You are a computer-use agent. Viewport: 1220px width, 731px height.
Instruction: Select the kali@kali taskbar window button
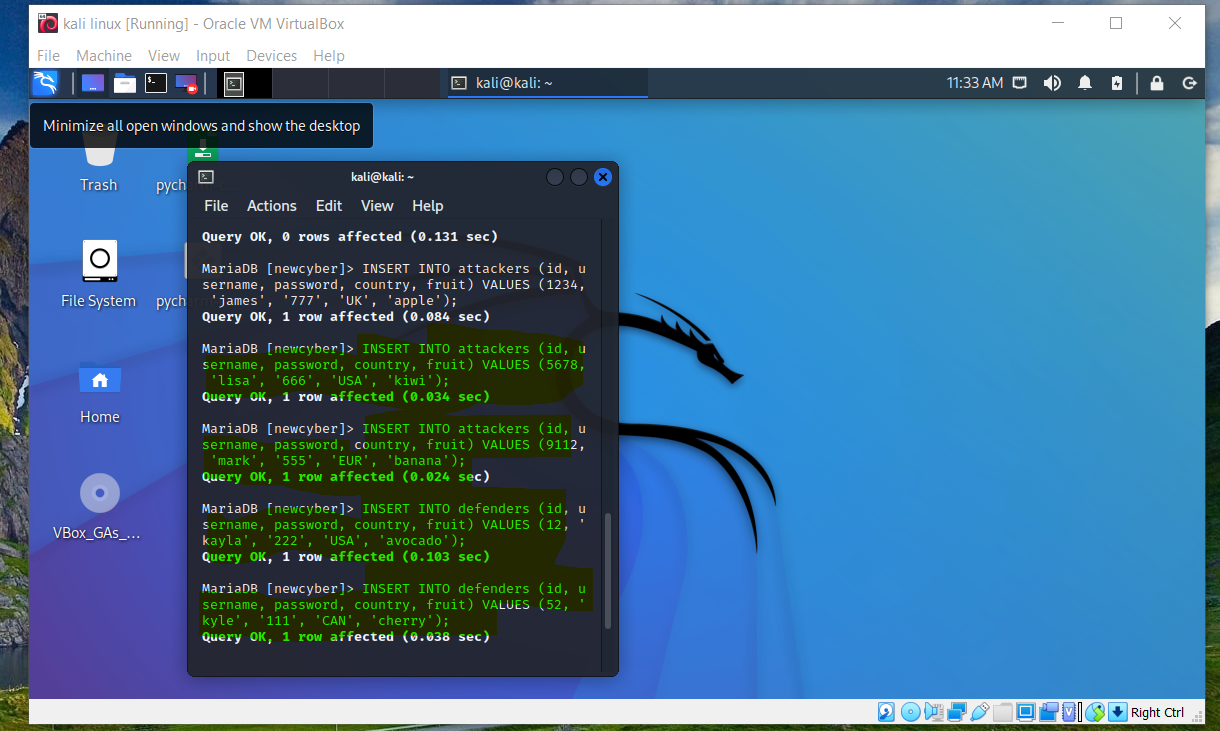[545, 83]
